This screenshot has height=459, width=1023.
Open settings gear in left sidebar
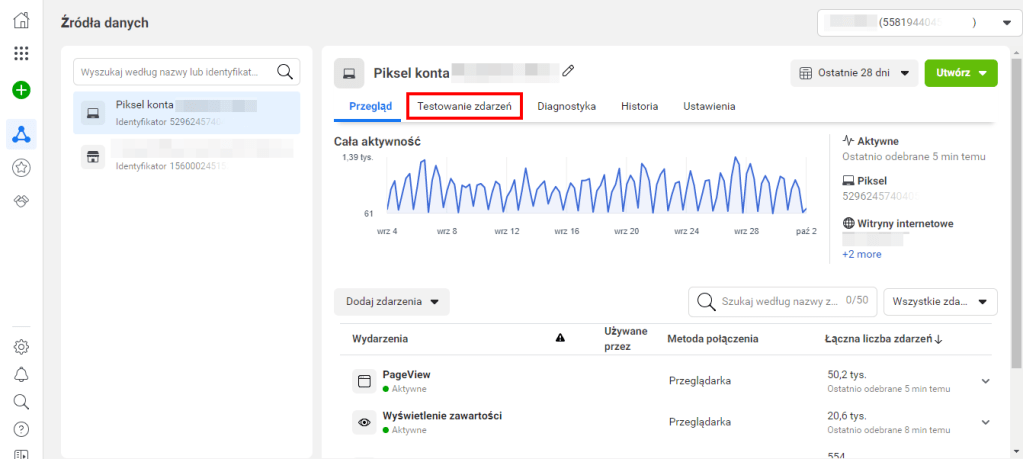pos(21,348)
